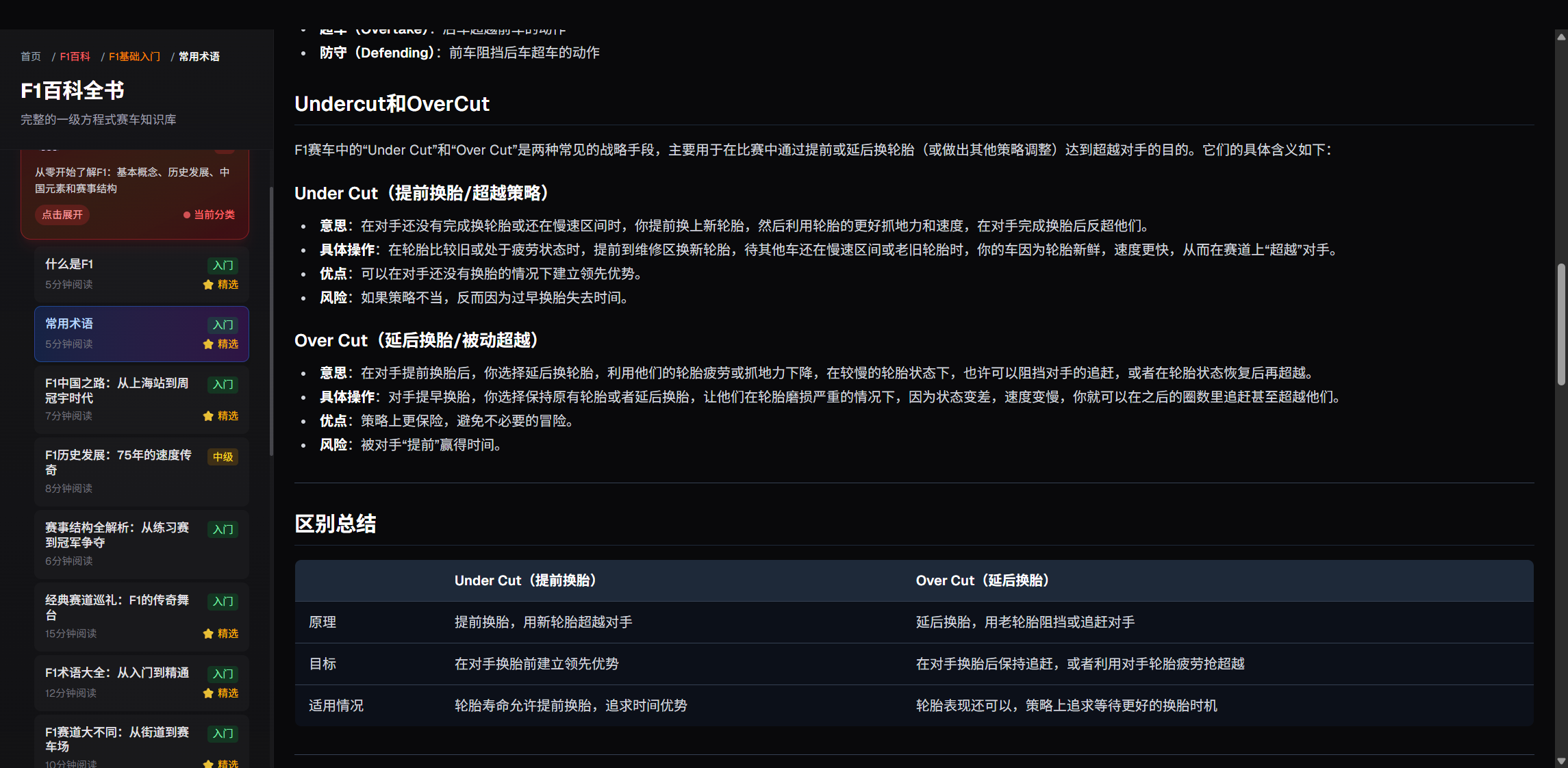Viewport: 1568px width, 768px height.
Task: Open the F1百科 breadcrumb link
Action: (x=74, y=56)
